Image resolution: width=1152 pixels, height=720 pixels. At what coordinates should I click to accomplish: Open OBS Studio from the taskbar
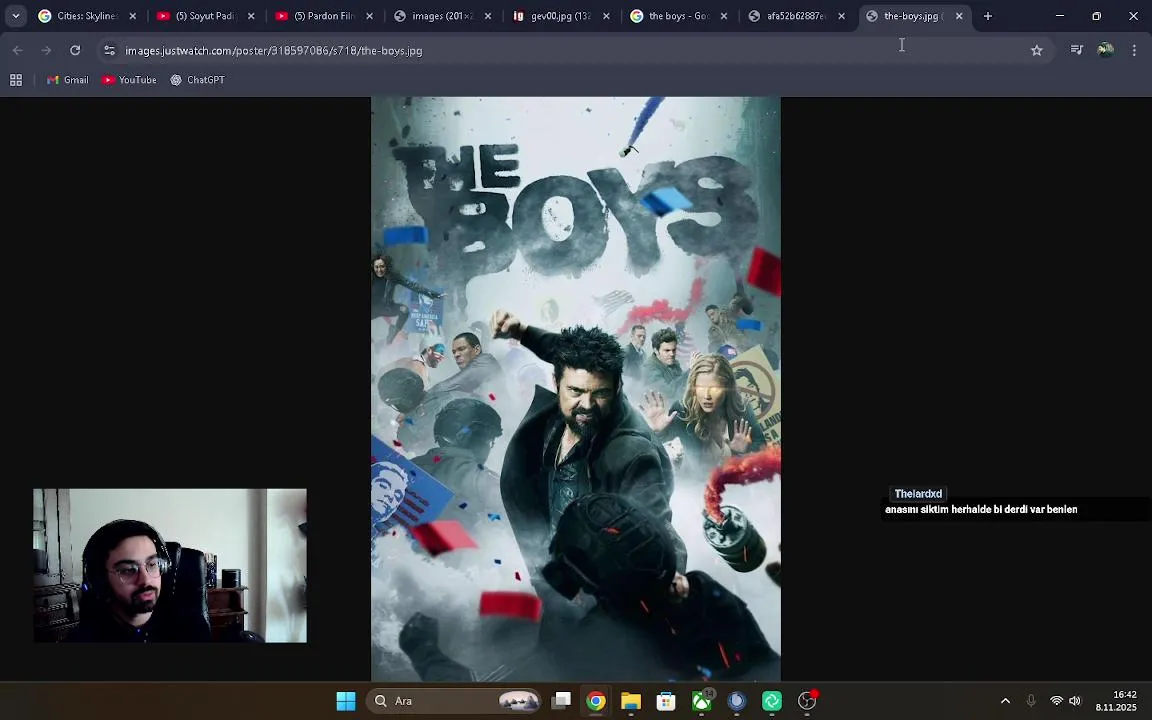click(807, 701)
